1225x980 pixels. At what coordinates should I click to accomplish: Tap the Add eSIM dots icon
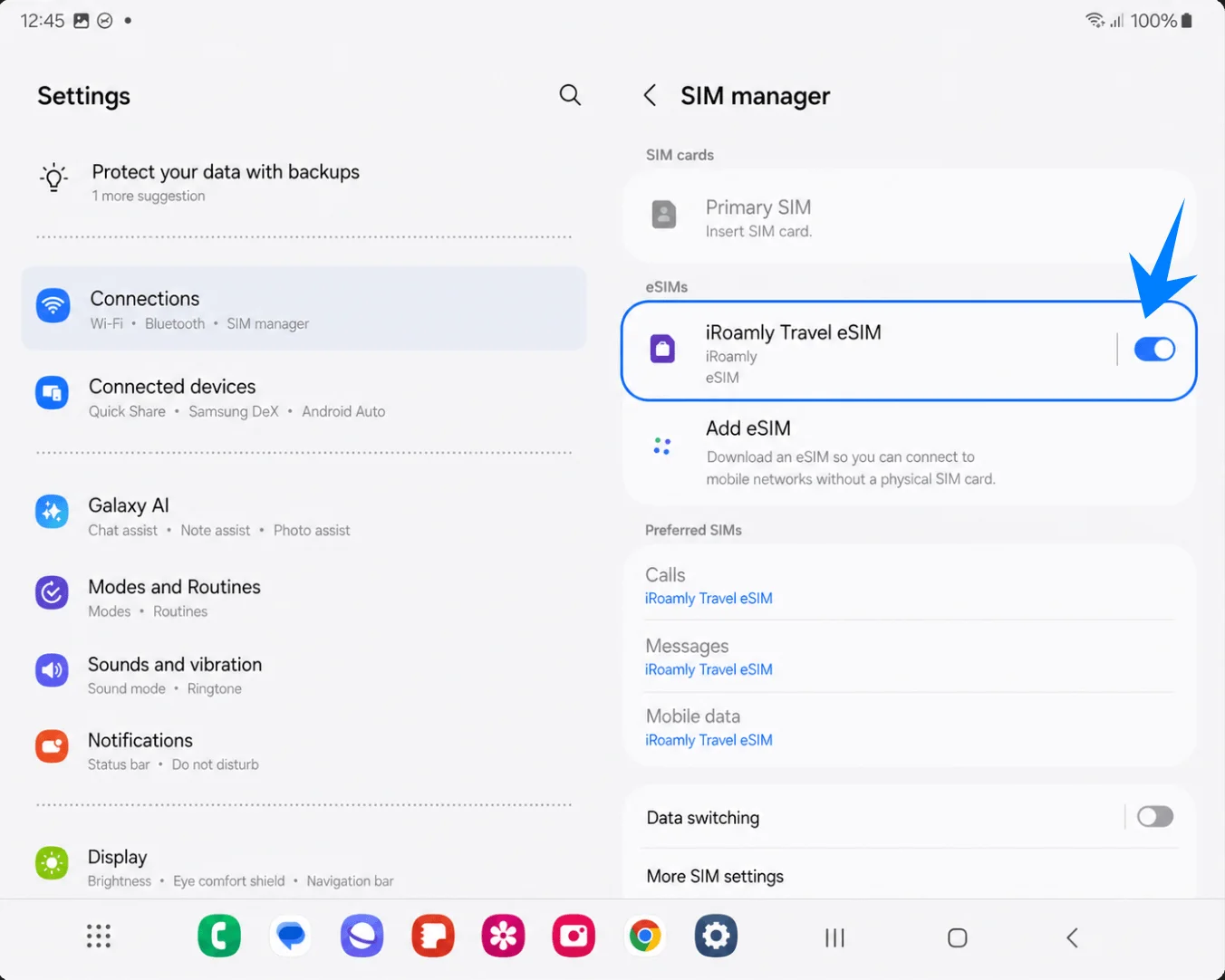[662, 447]
